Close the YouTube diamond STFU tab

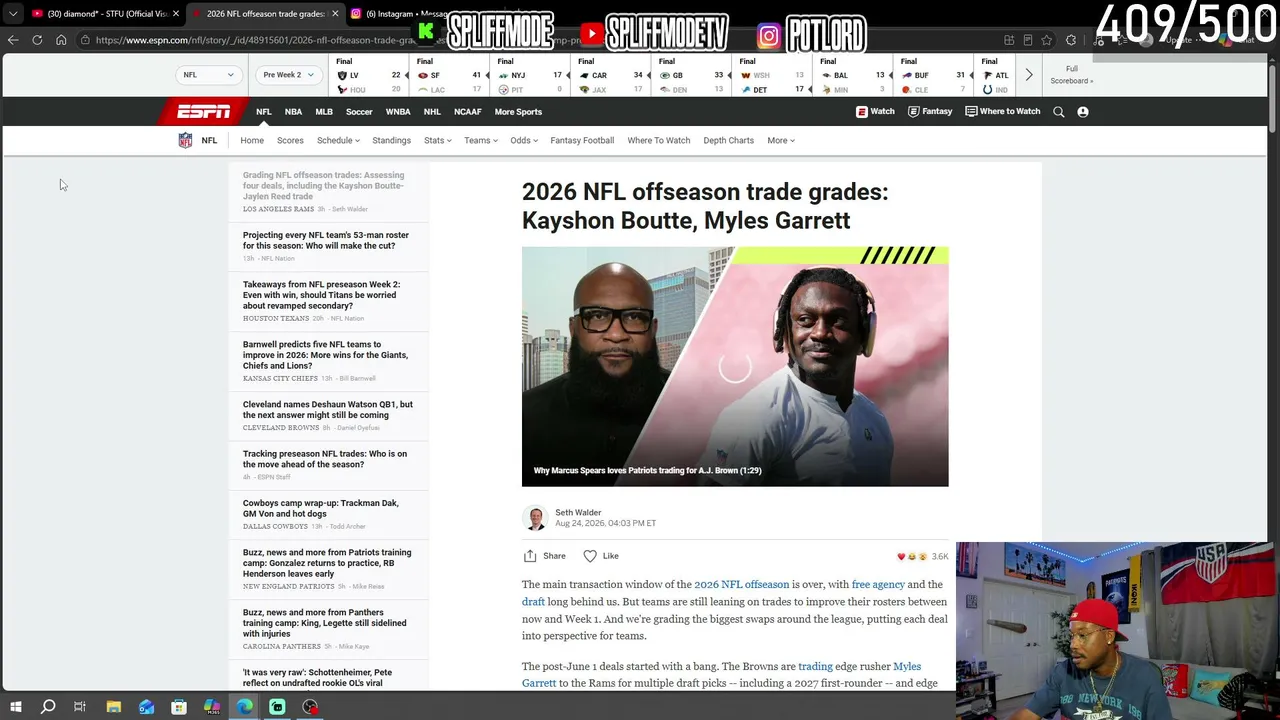pyautogui.click(x=176, y=14)
